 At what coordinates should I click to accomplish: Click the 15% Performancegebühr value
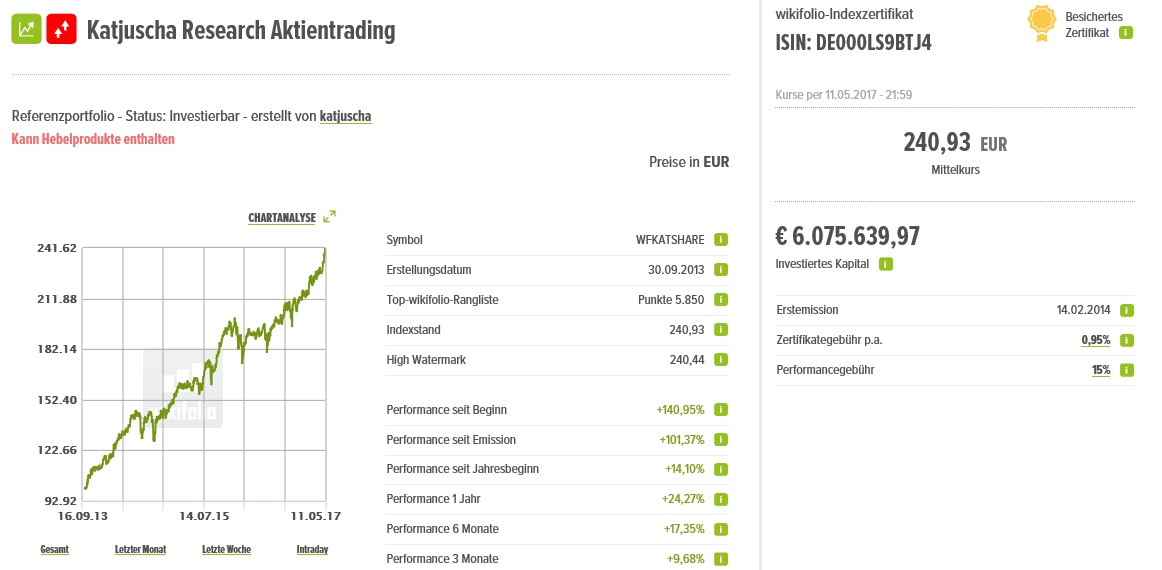point(1101,370)
